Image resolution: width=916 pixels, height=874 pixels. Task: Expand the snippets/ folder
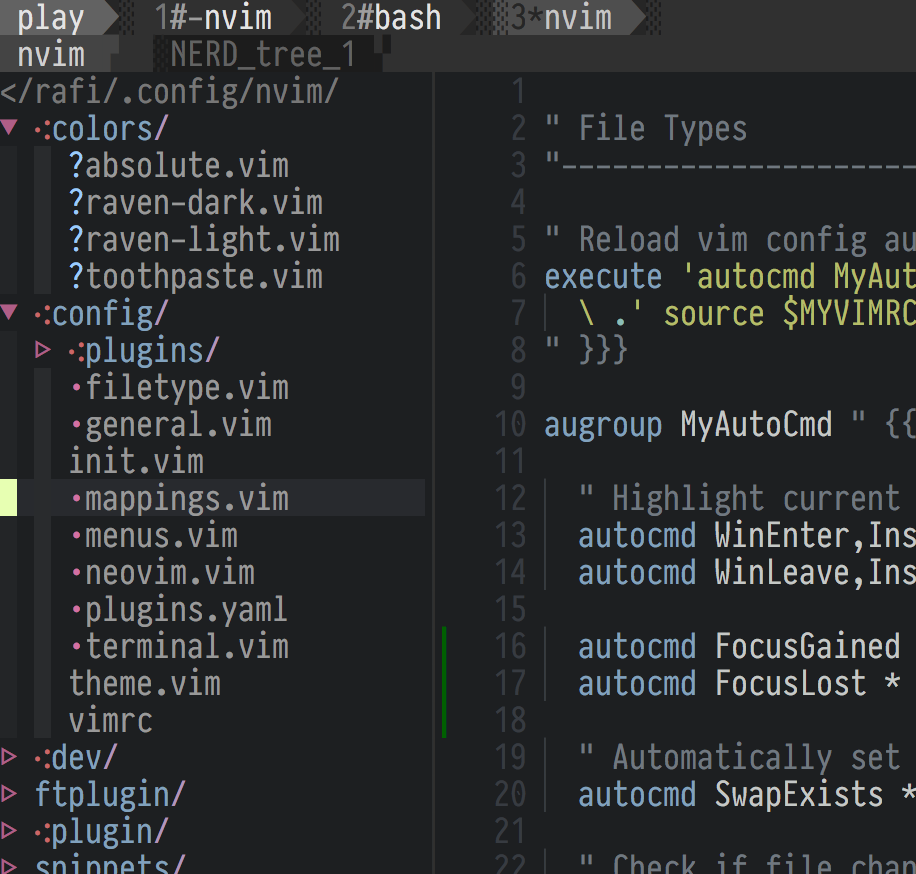[x=9, y=863]
